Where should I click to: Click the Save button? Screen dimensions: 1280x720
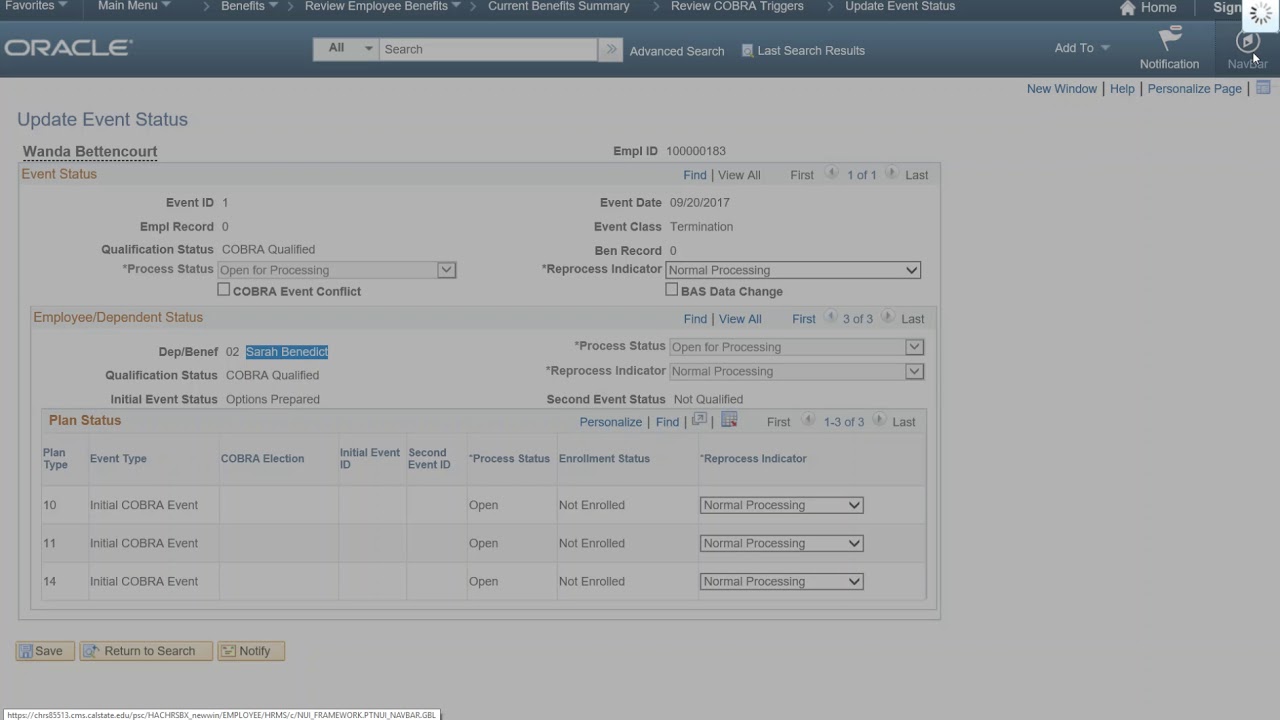point(44,651)
